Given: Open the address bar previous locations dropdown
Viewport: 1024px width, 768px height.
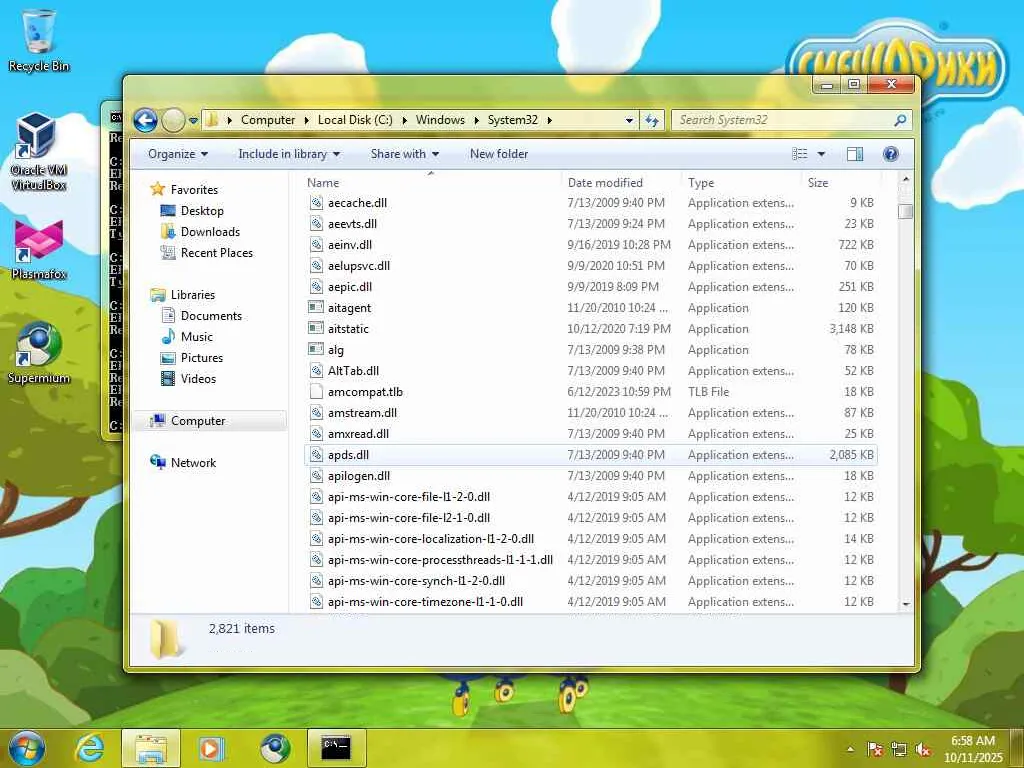Looking at the screenshot, I should coord(629,120).
